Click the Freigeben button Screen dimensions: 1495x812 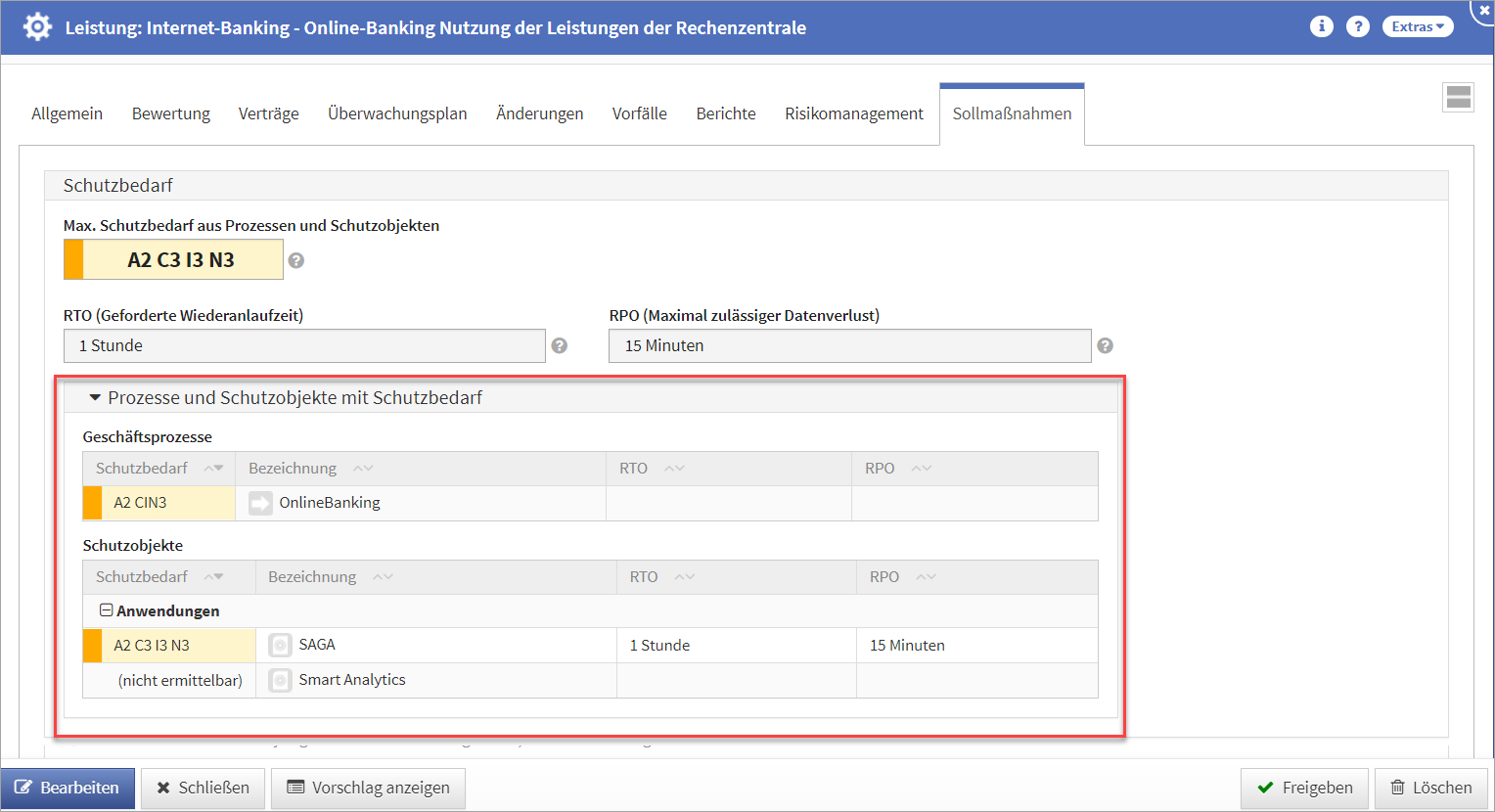(1304, 788)
